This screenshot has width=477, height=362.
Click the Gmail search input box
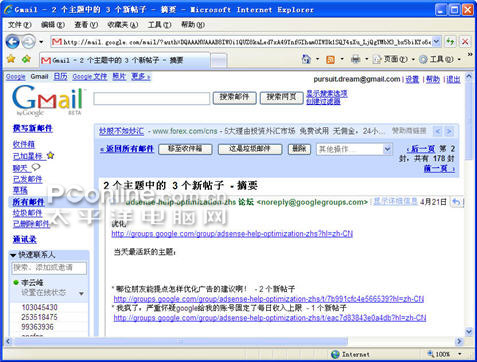[152, 99]
